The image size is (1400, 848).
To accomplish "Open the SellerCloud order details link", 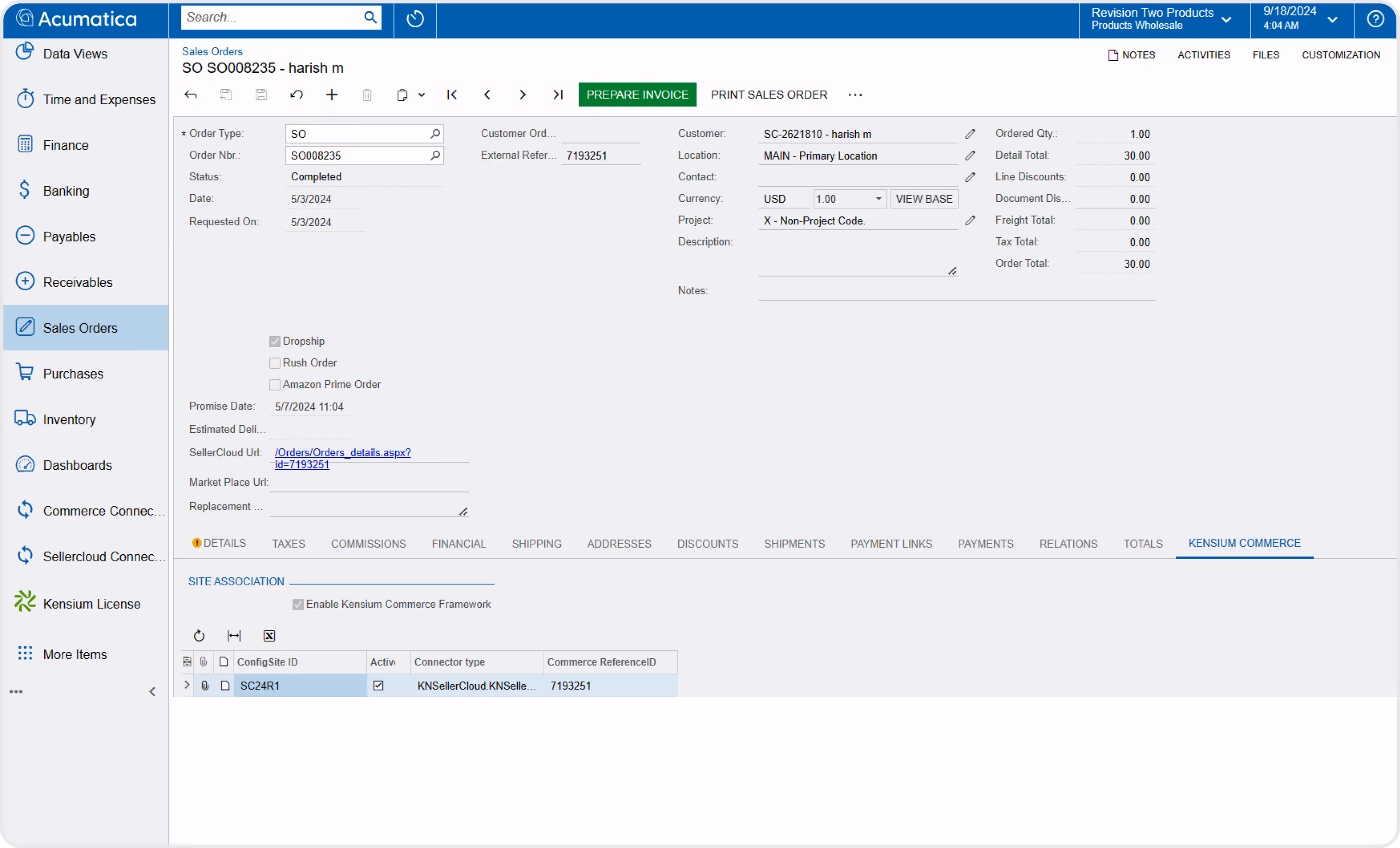I will click(x=342, y=453).
